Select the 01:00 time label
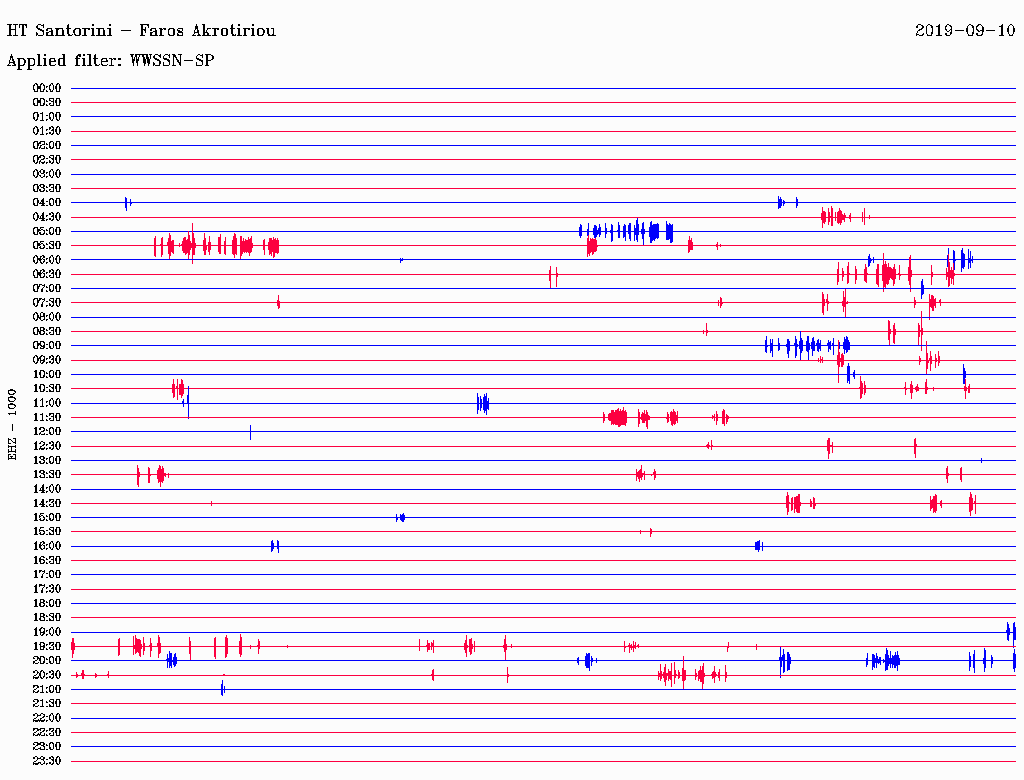The image size is (1024, 780). [46, 116]
